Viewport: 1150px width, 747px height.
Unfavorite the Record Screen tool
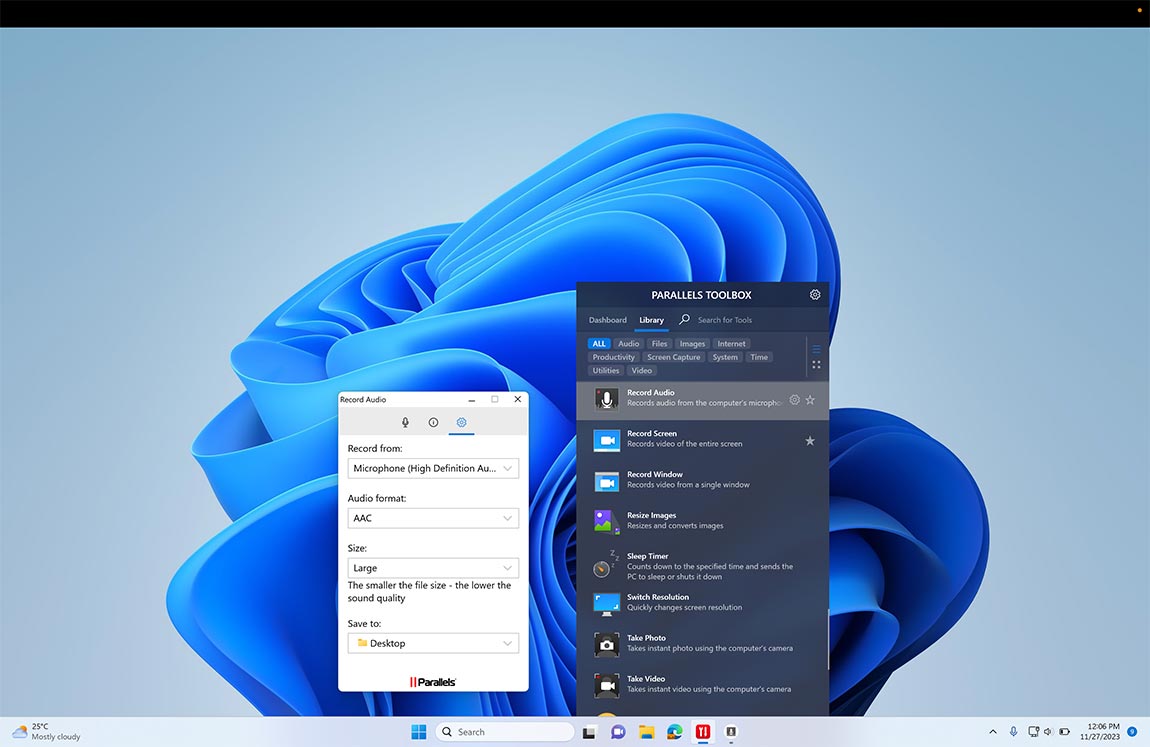[x=810, y=440]
